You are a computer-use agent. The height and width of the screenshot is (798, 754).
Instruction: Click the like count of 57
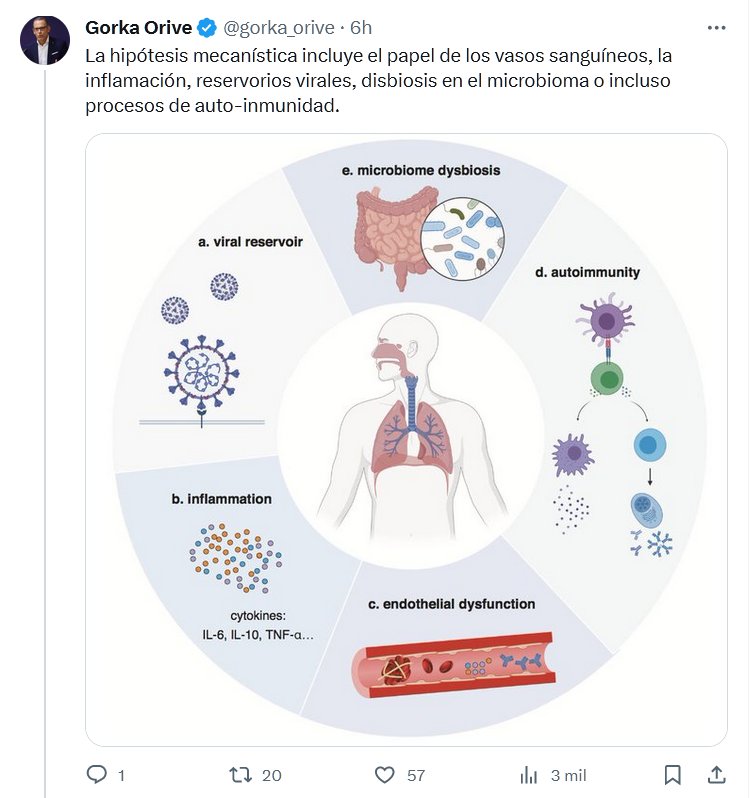[416, 775]
